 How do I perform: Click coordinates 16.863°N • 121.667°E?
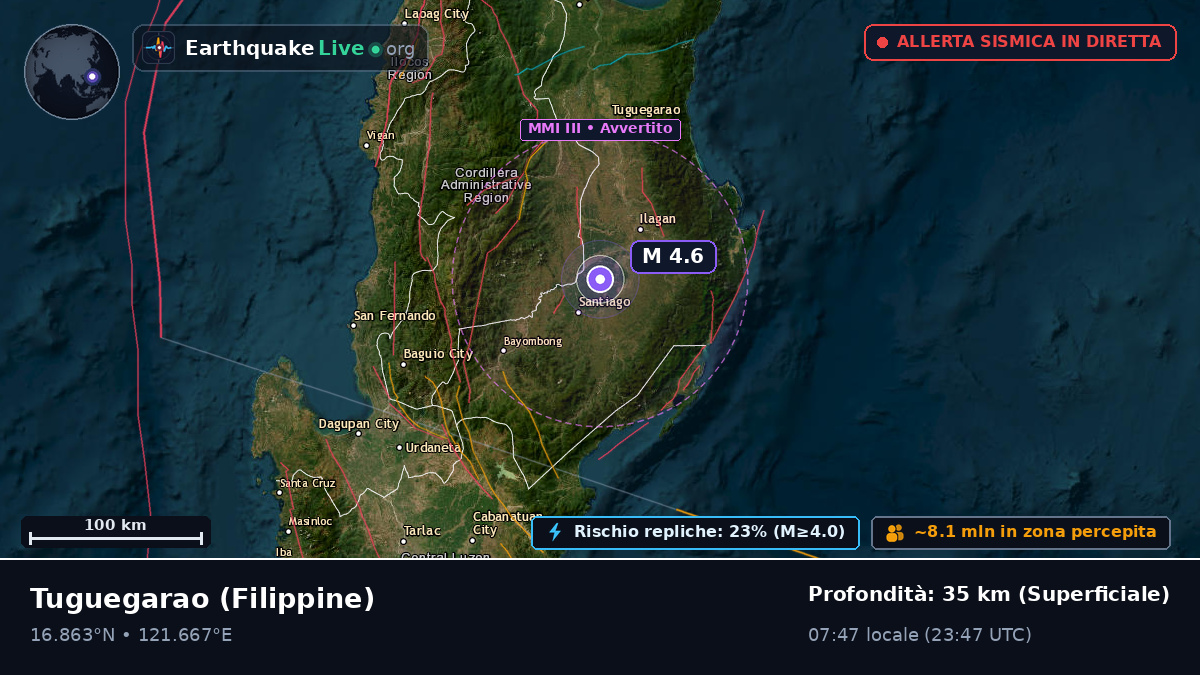tap(131, 635)
